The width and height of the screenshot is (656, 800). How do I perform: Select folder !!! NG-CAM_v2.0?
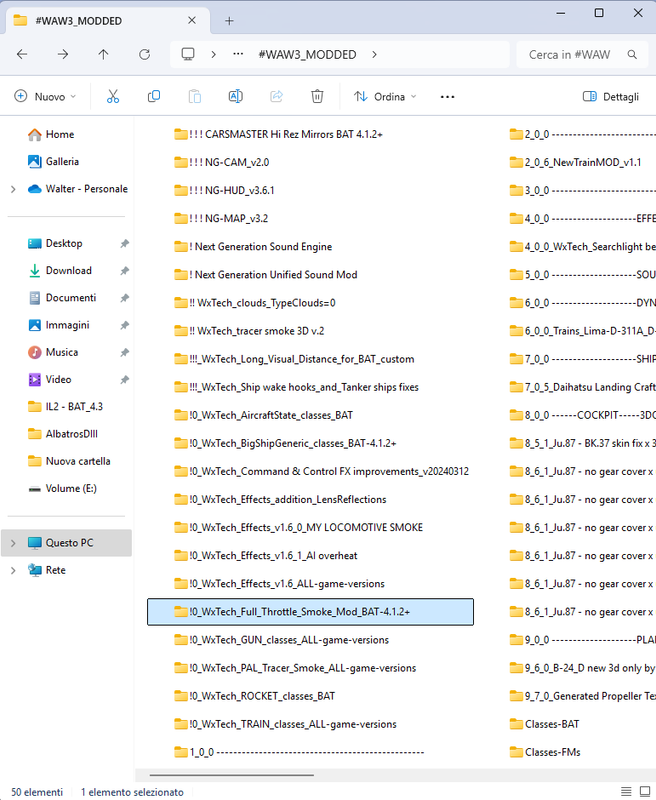click(x=221, y=162)
